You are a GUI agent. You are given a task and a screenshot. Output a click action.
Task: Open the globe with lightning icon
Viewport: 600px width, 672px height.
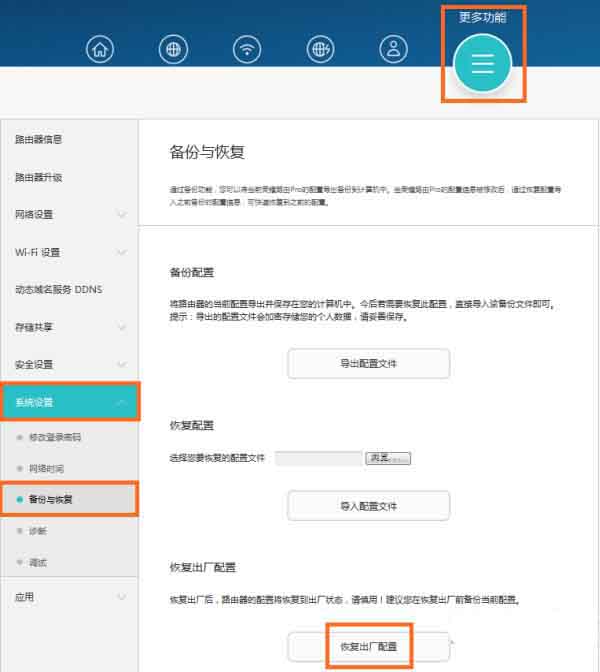tap(321, 49)
